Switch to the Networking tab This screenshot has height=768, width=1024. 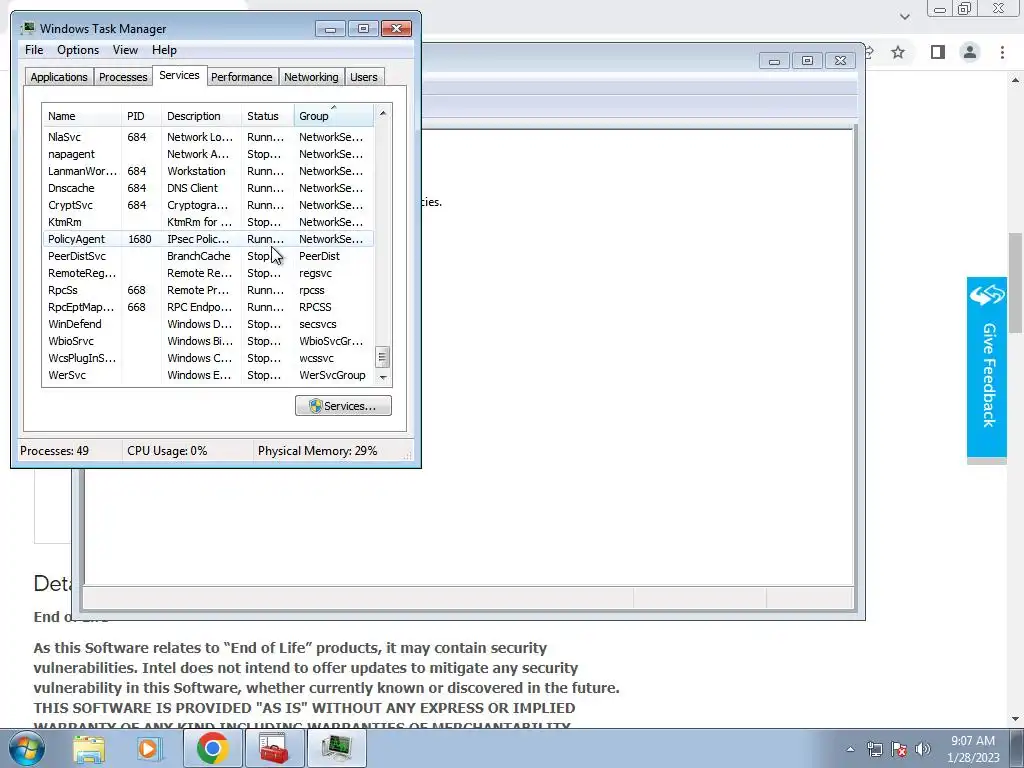tap(311, 77)
